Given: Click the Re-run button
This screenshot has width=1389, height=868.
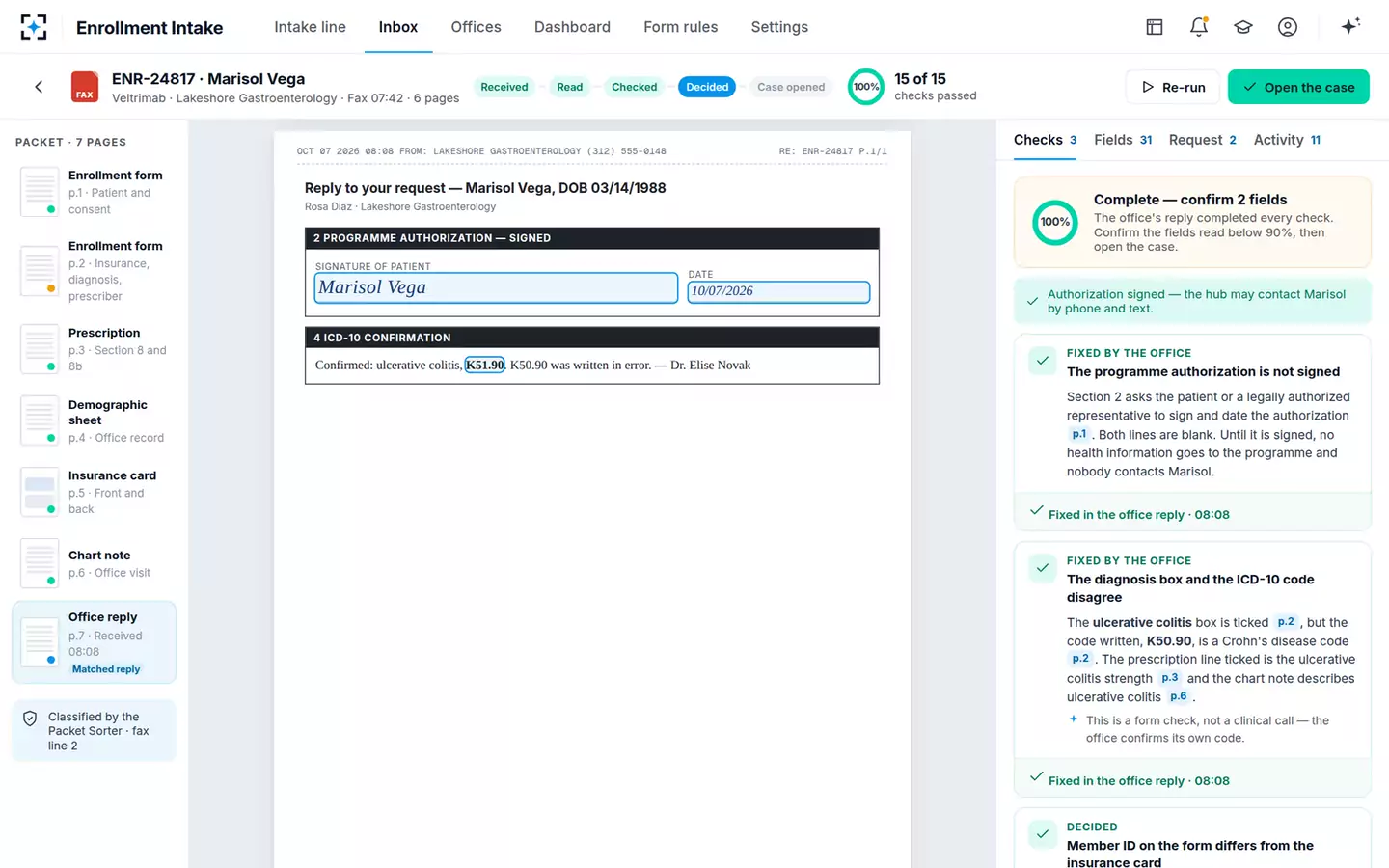Looking at the screenshot, I should 1173,87.
